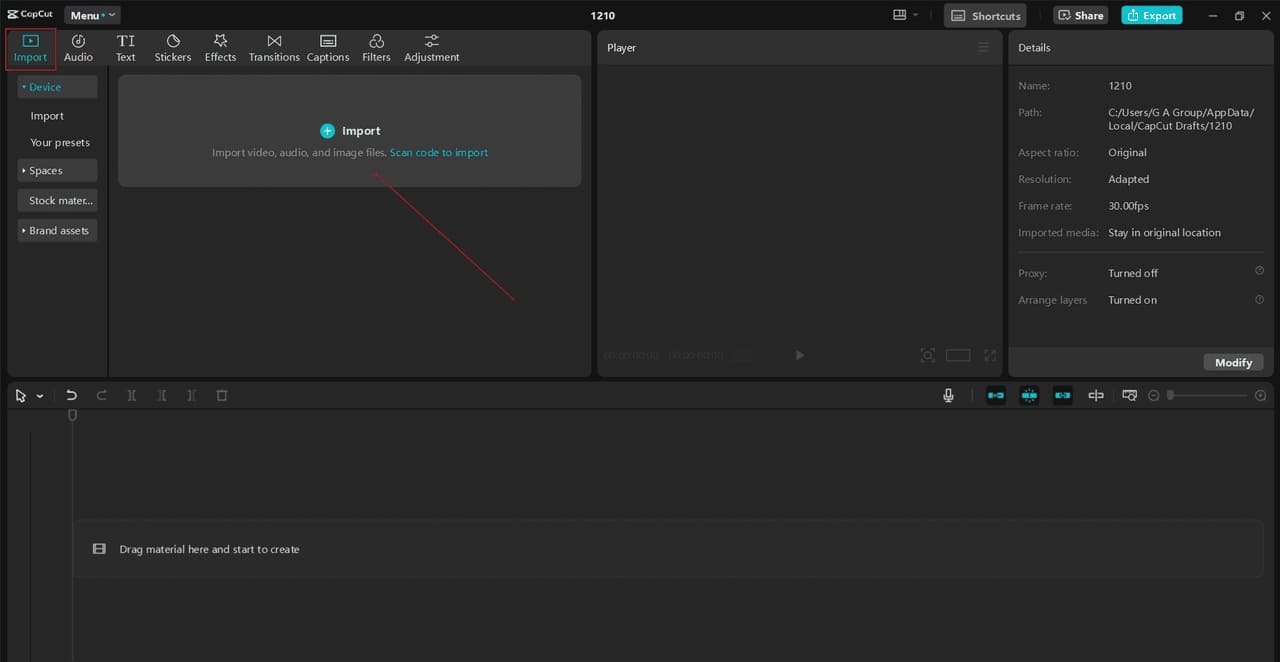Toggle the first teal auto ripple control
The image size is (1280, 662).
995,395
